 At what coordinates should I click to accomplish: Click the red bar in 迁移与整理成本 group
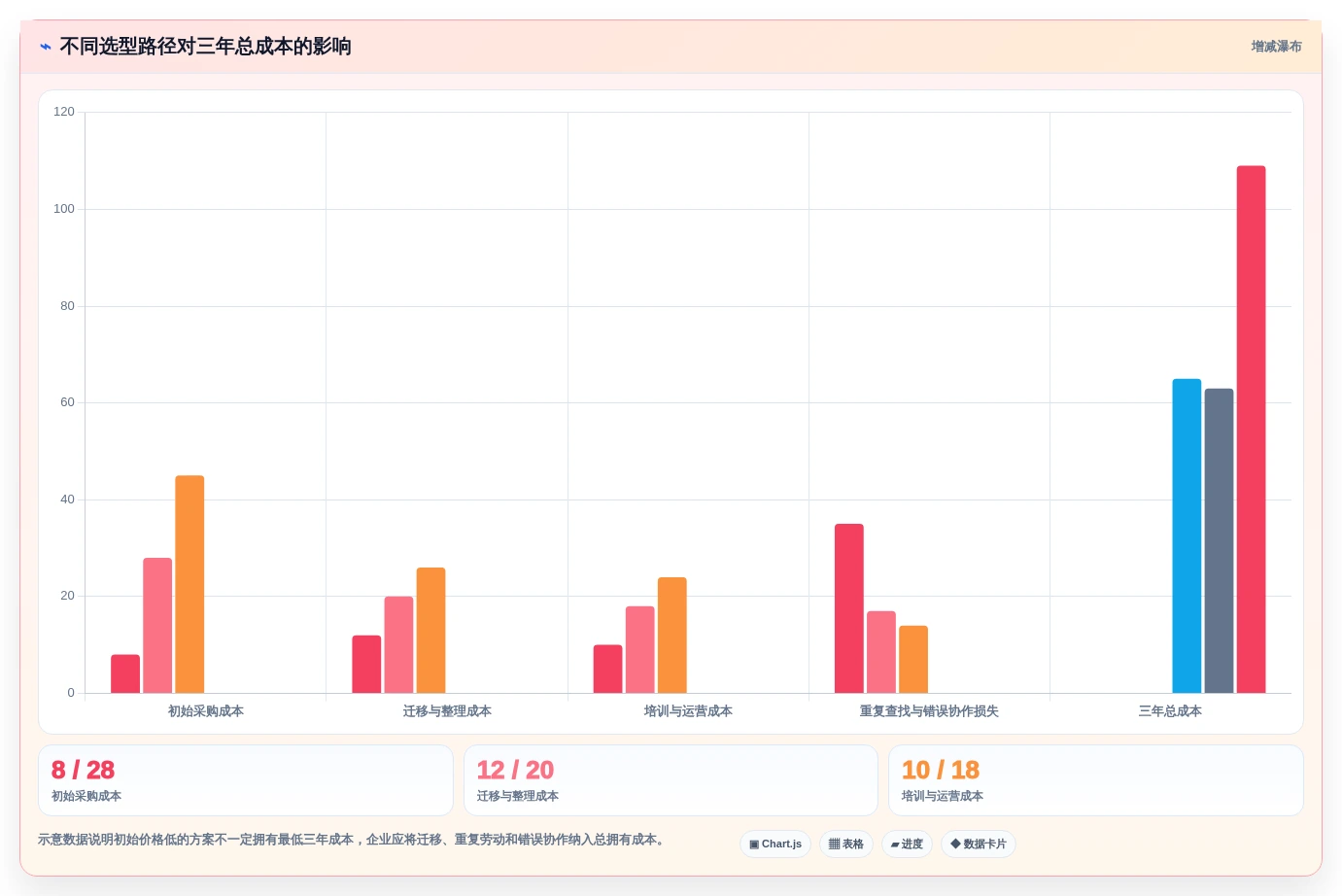tap(366, 664)
